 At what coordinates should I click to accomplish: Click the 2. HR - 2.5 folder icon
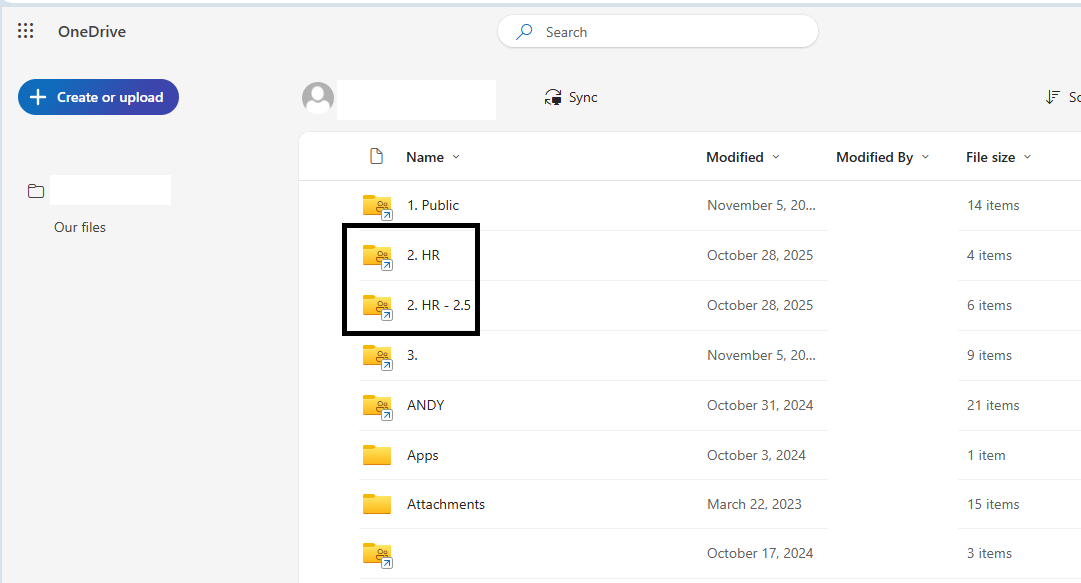tap(378, 307)
